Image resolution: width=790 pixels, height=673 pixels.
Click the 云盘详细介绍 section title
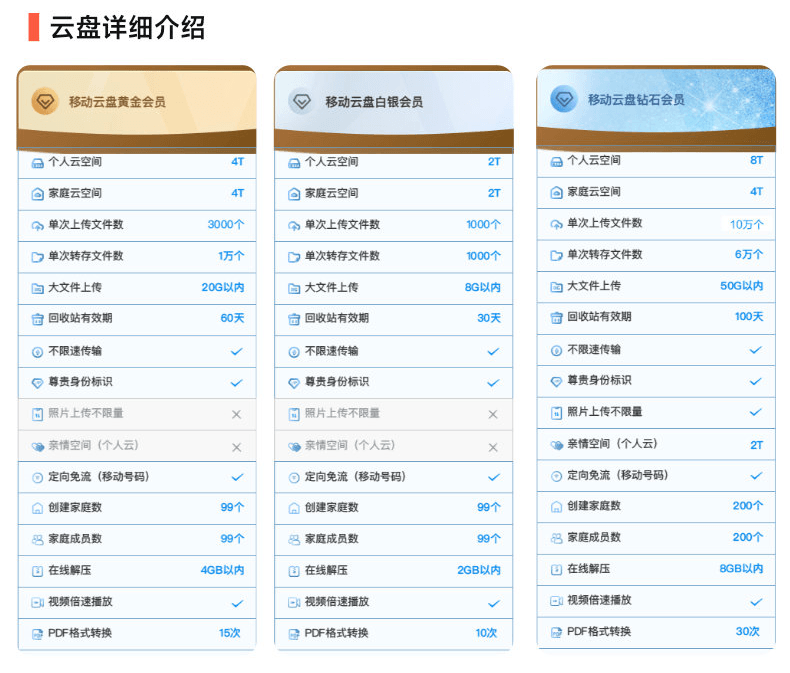[x=127, y=28]
